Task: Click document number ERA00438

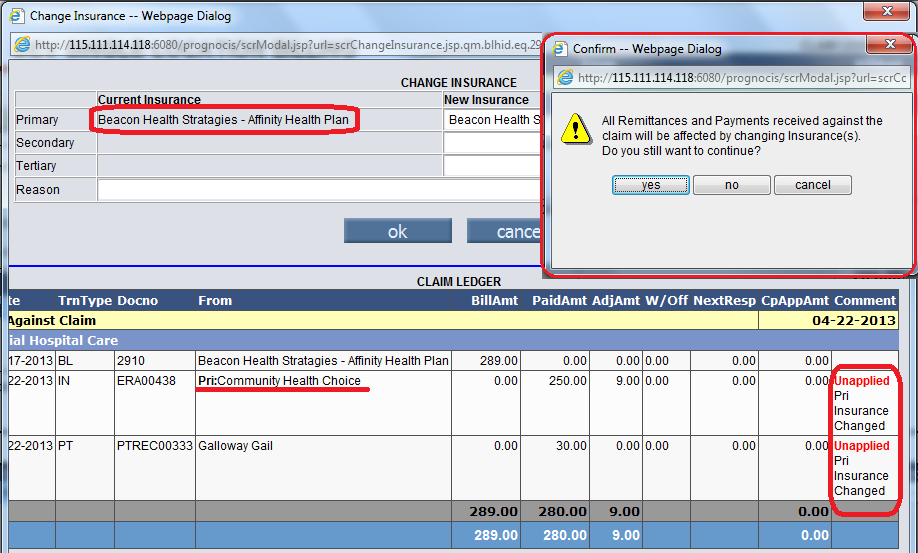Action: [x=146, y=381]
